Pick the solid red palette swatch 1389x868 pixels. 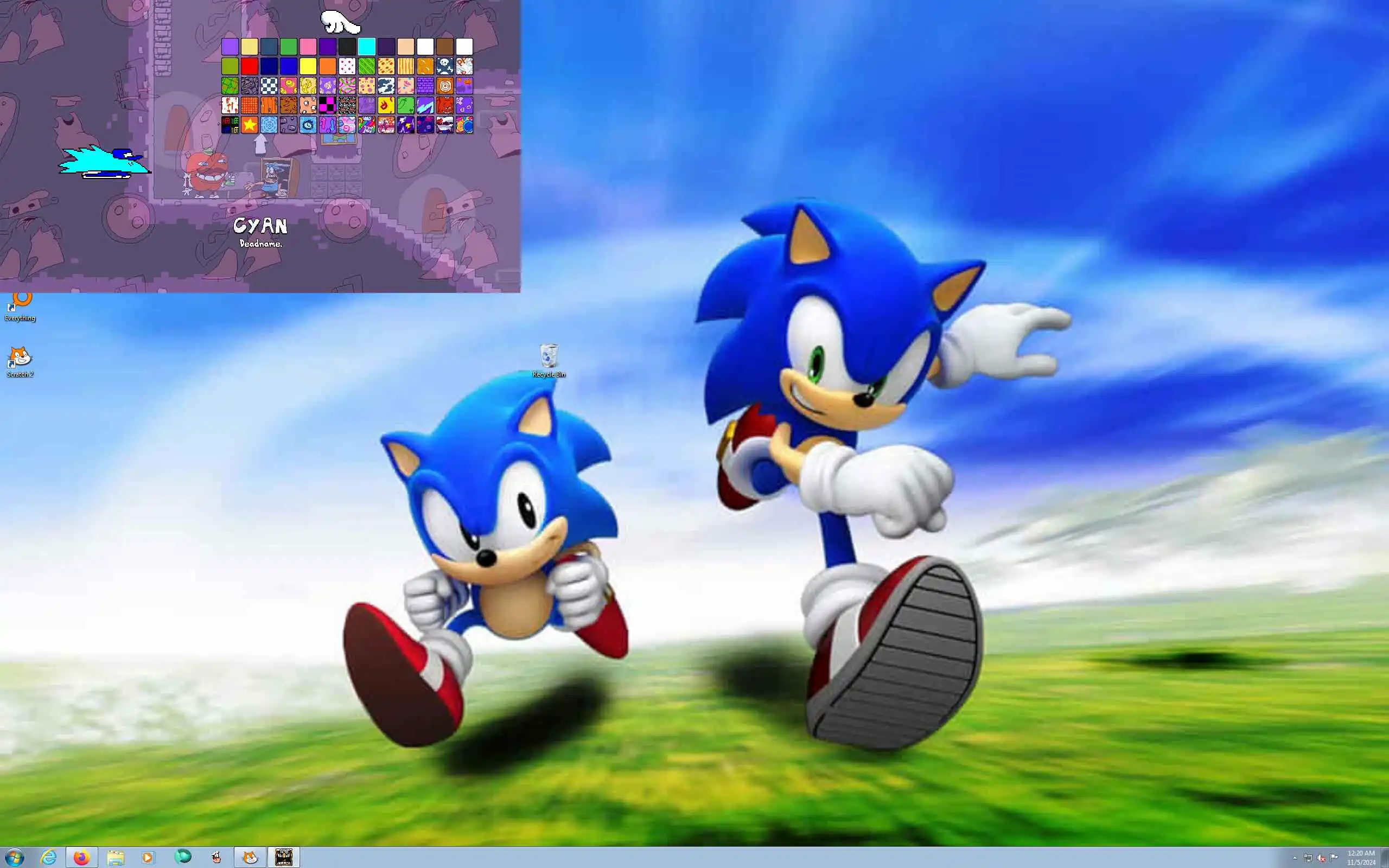(250, 66)
